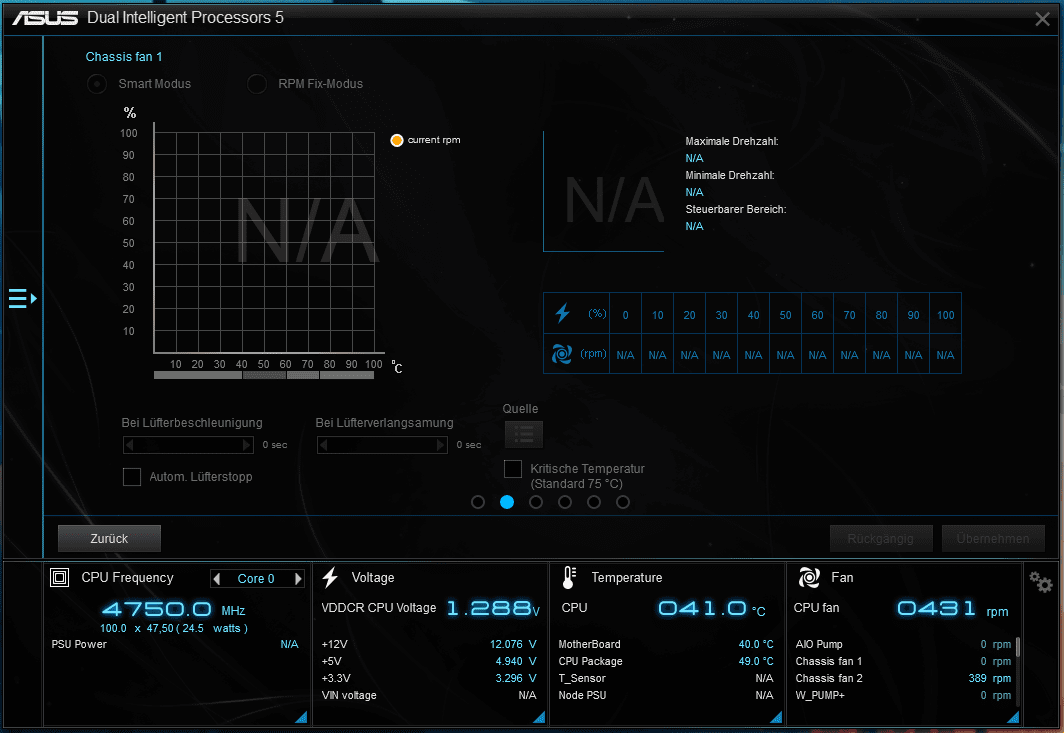The width and height of the screenshot is (1064, 733).
Task: Click the 100 percent column in rpm table
Action: pos(945,333)
